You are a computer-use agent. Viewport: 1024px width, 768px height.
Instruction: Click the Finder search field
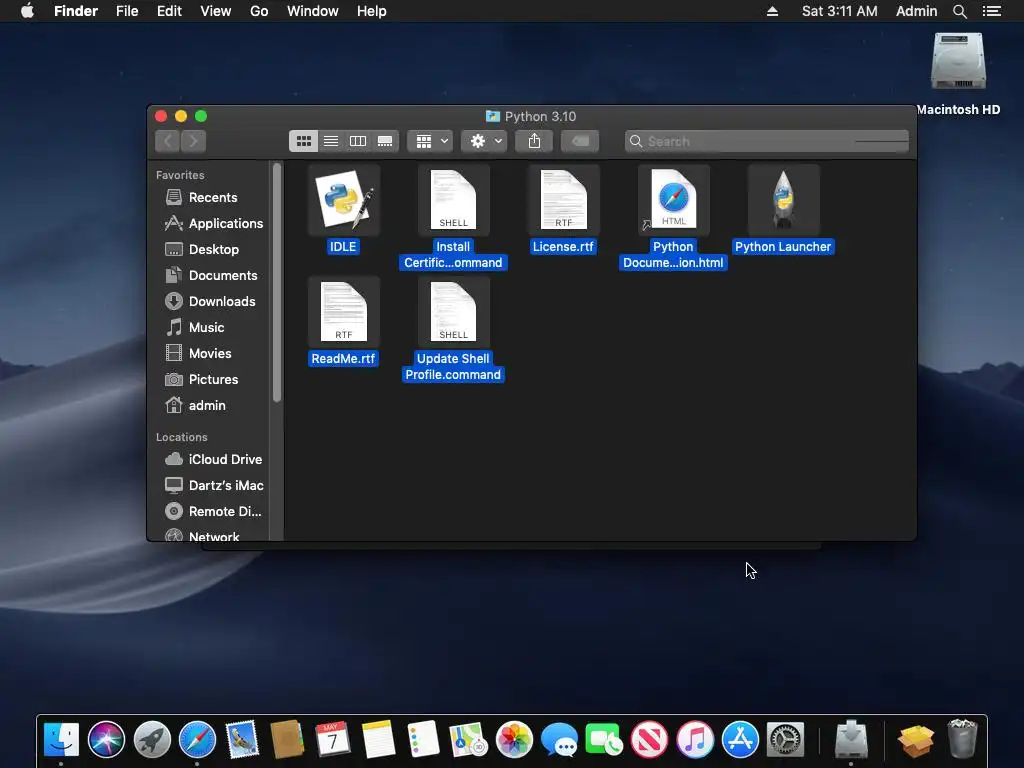767,141
